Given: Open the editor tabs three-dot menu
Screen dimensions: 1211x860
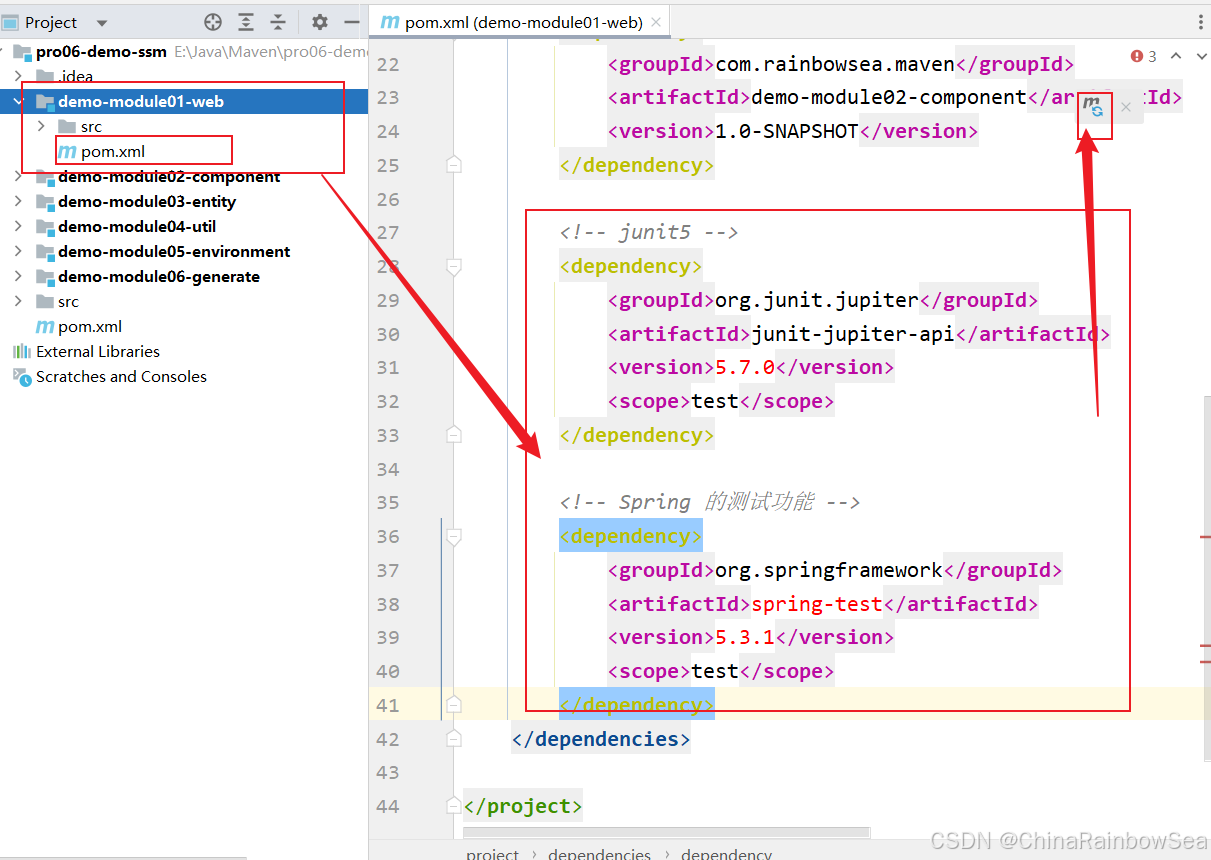Looking at the screenshot, I should (1200, 22).
